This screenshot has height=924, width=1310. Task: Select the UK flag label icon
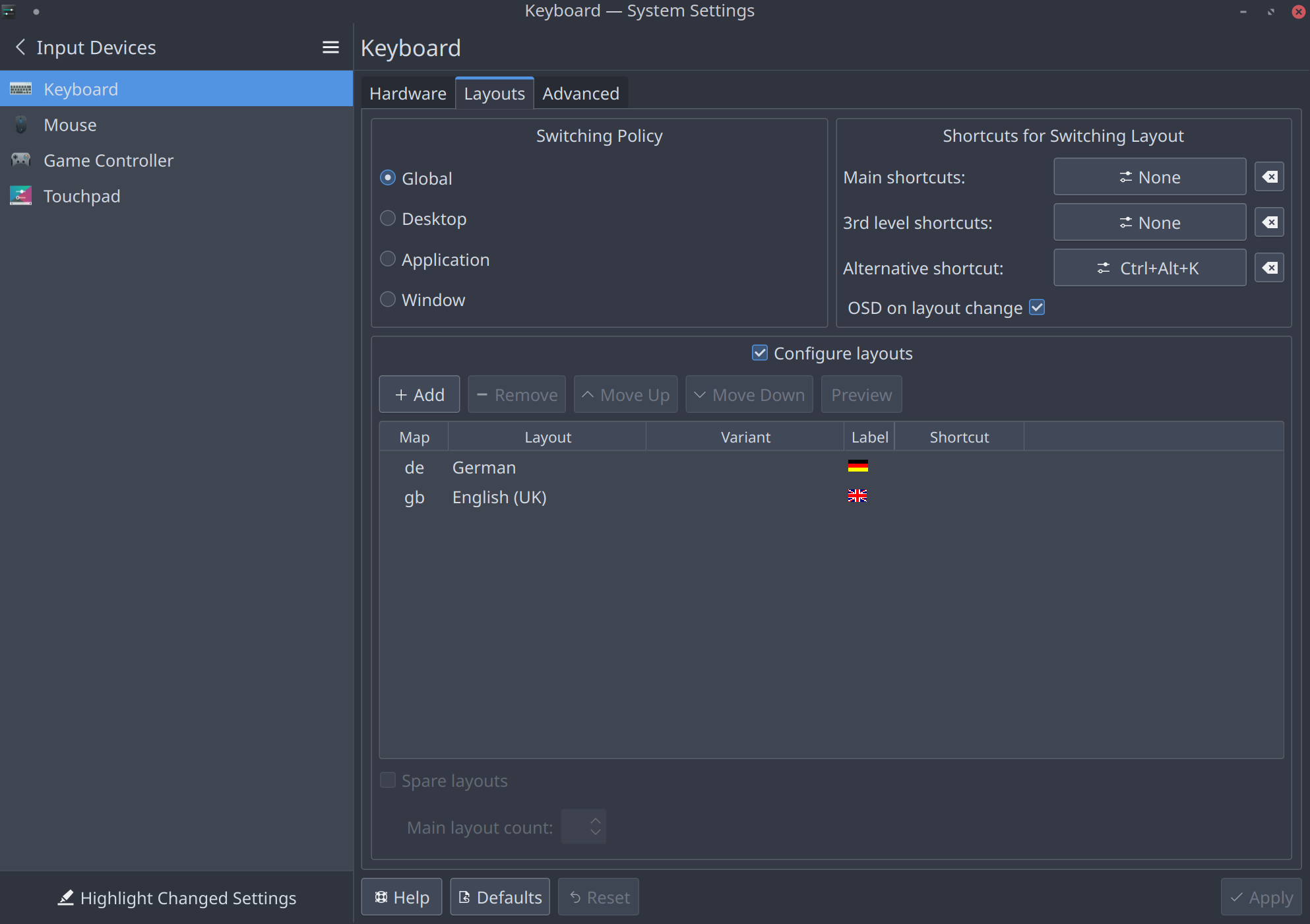coord(858,496)
